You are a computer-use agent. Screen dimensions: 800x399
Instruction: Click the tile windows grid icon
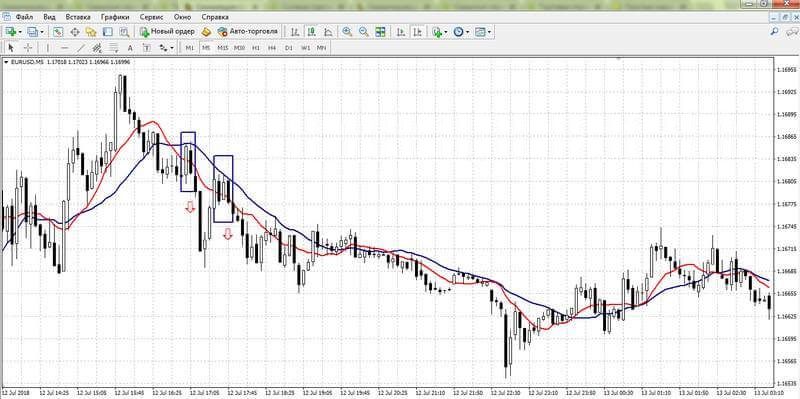click(x=381, y=32)
